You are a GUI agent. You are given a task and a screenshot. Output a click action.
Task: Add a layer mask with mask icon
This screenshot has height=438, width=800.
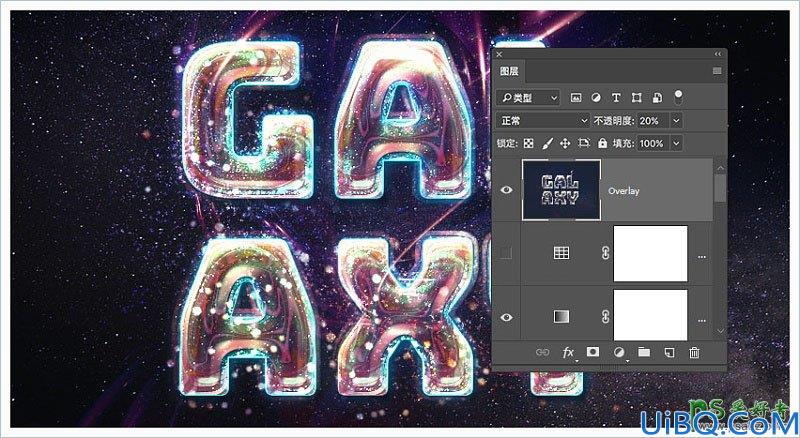[593, 352]
